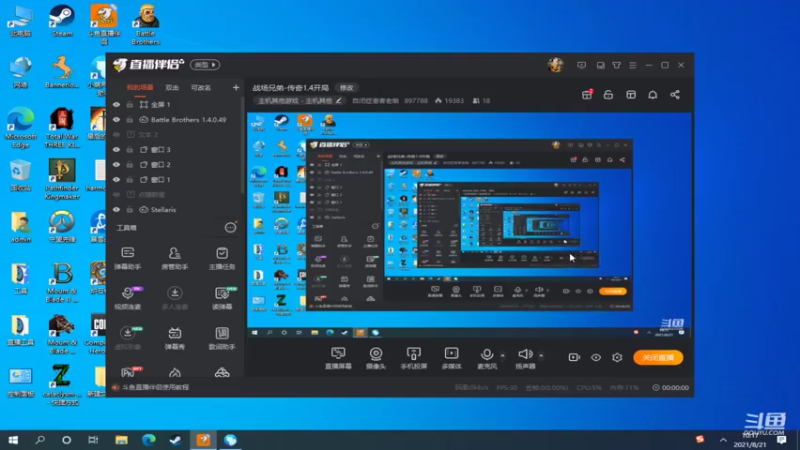800x450 pixels.
Task: Open the Battle Brothers desktop shortcut
Action: (145, 24)
